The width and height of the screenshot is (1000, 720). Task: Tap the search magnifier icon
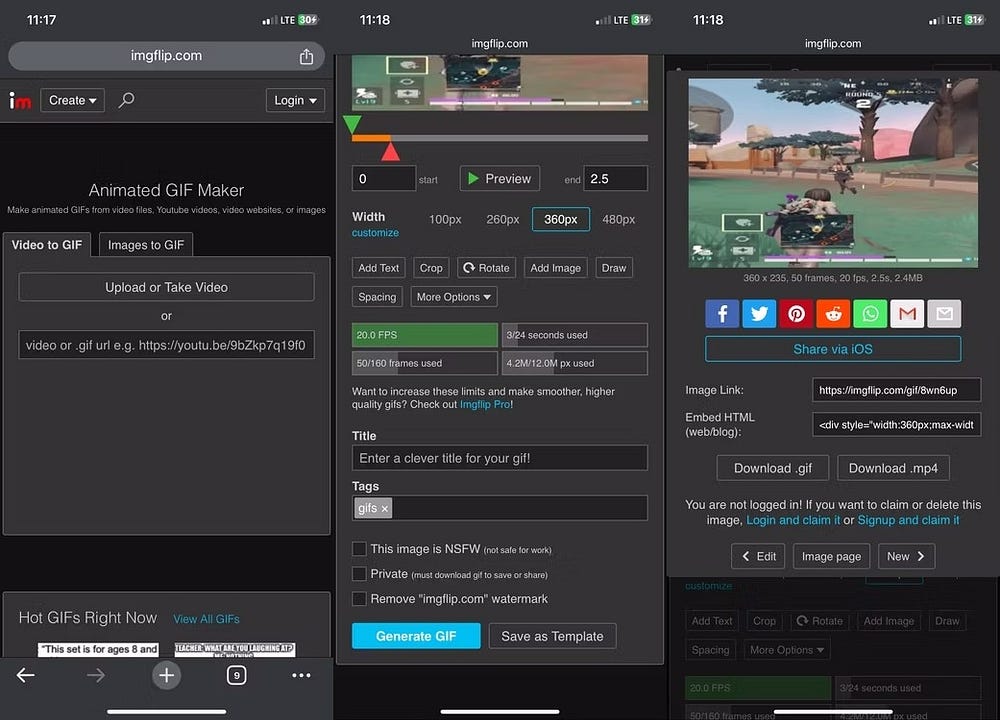coord(126,100)
